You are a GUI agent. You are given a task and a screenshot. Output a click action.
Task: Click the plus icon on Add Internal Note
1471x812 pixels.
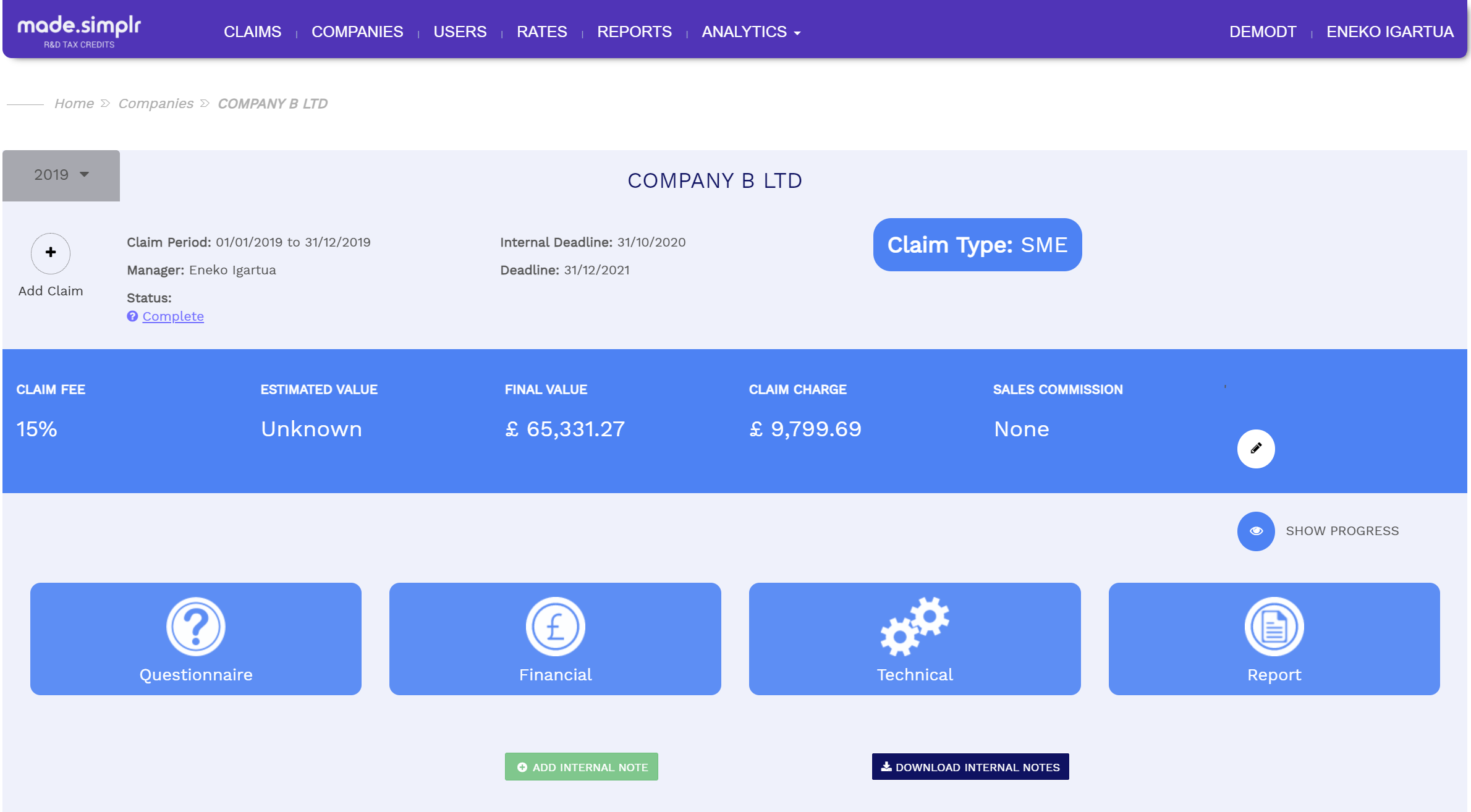coord(522,767)
